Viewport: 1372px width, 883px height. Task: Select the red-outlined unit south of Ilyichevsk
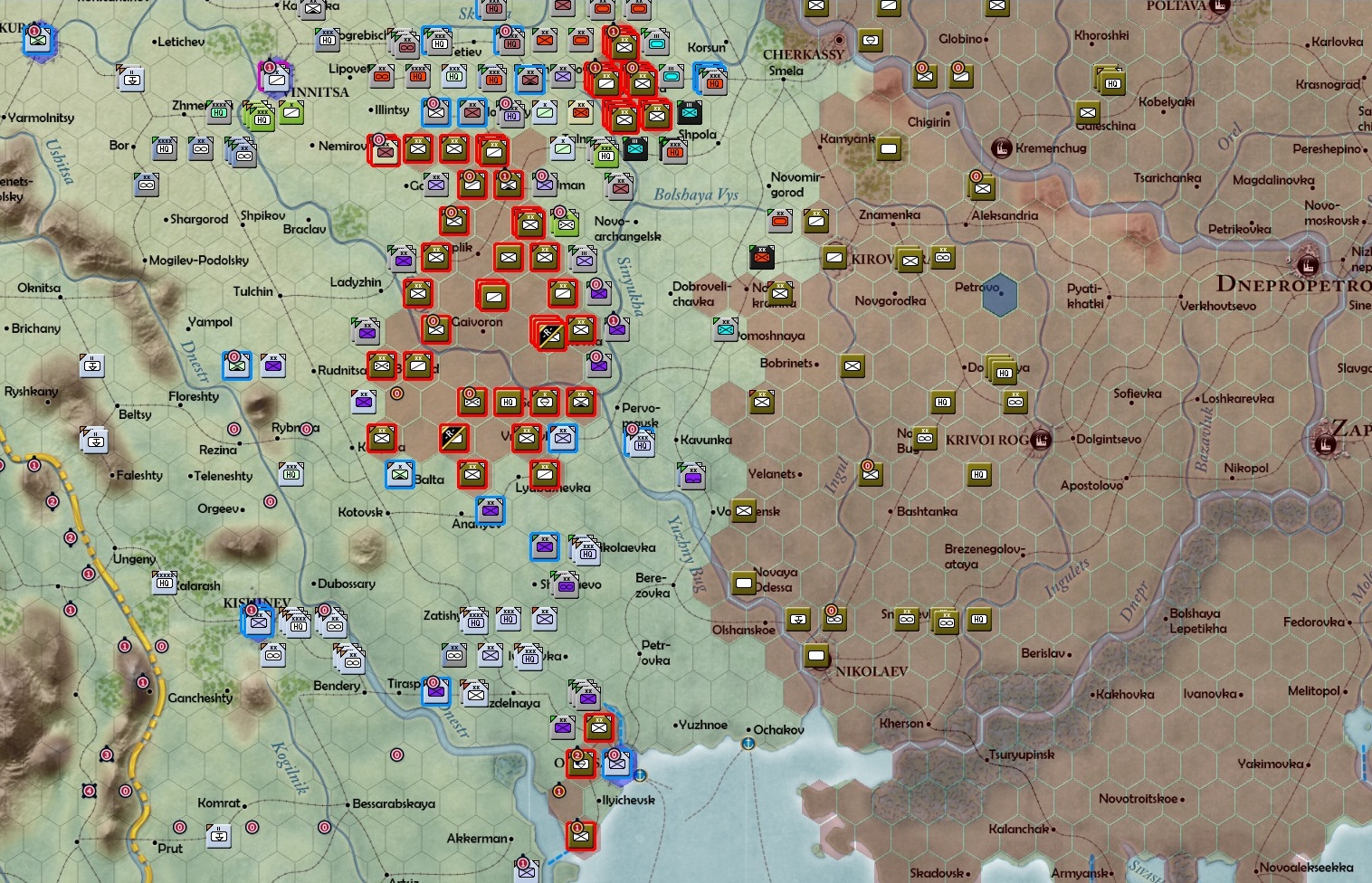[581, 836]
